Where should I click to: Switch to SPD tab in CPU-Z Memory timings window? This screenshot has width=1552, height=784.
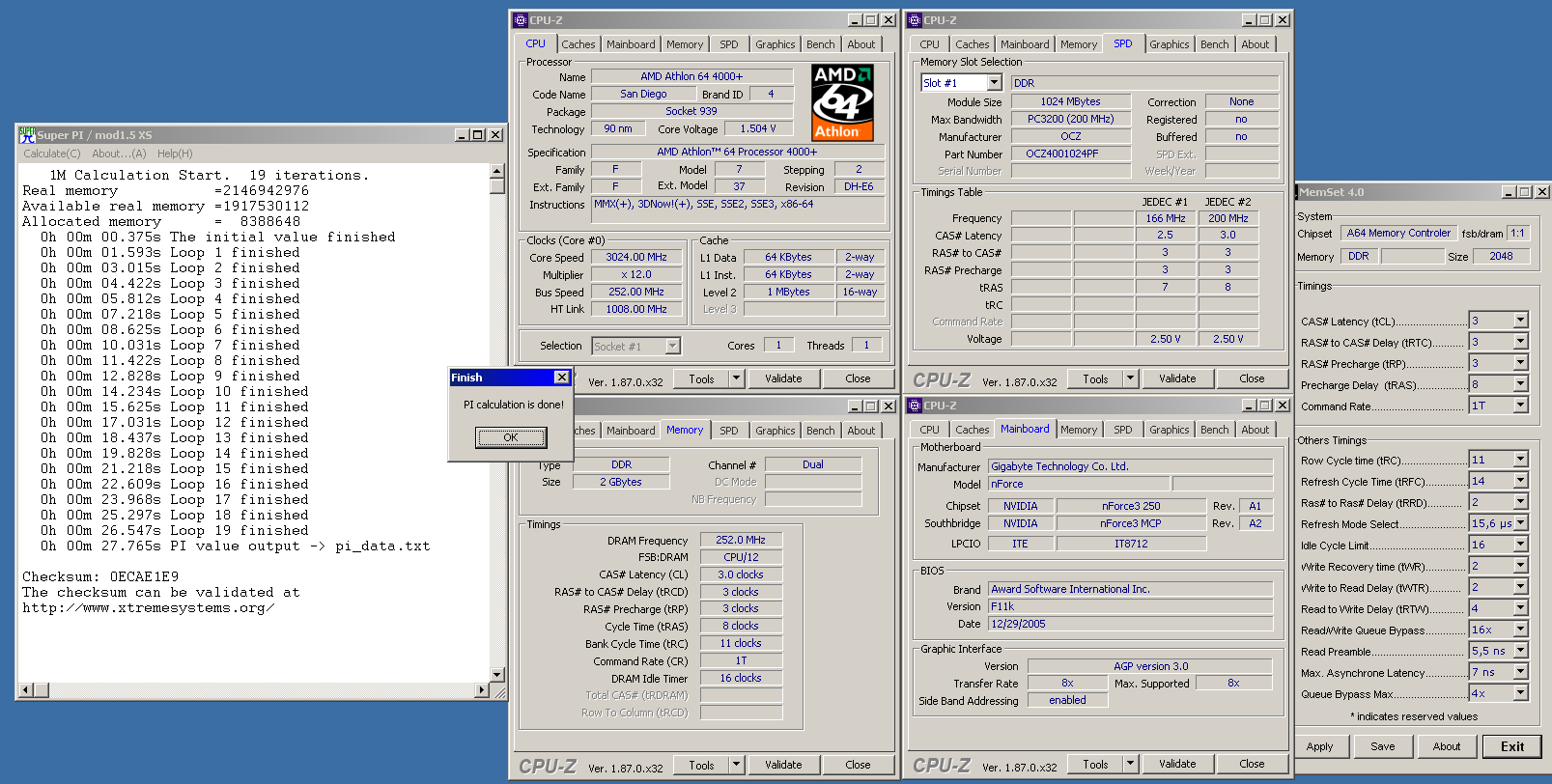tap(729, 431)
